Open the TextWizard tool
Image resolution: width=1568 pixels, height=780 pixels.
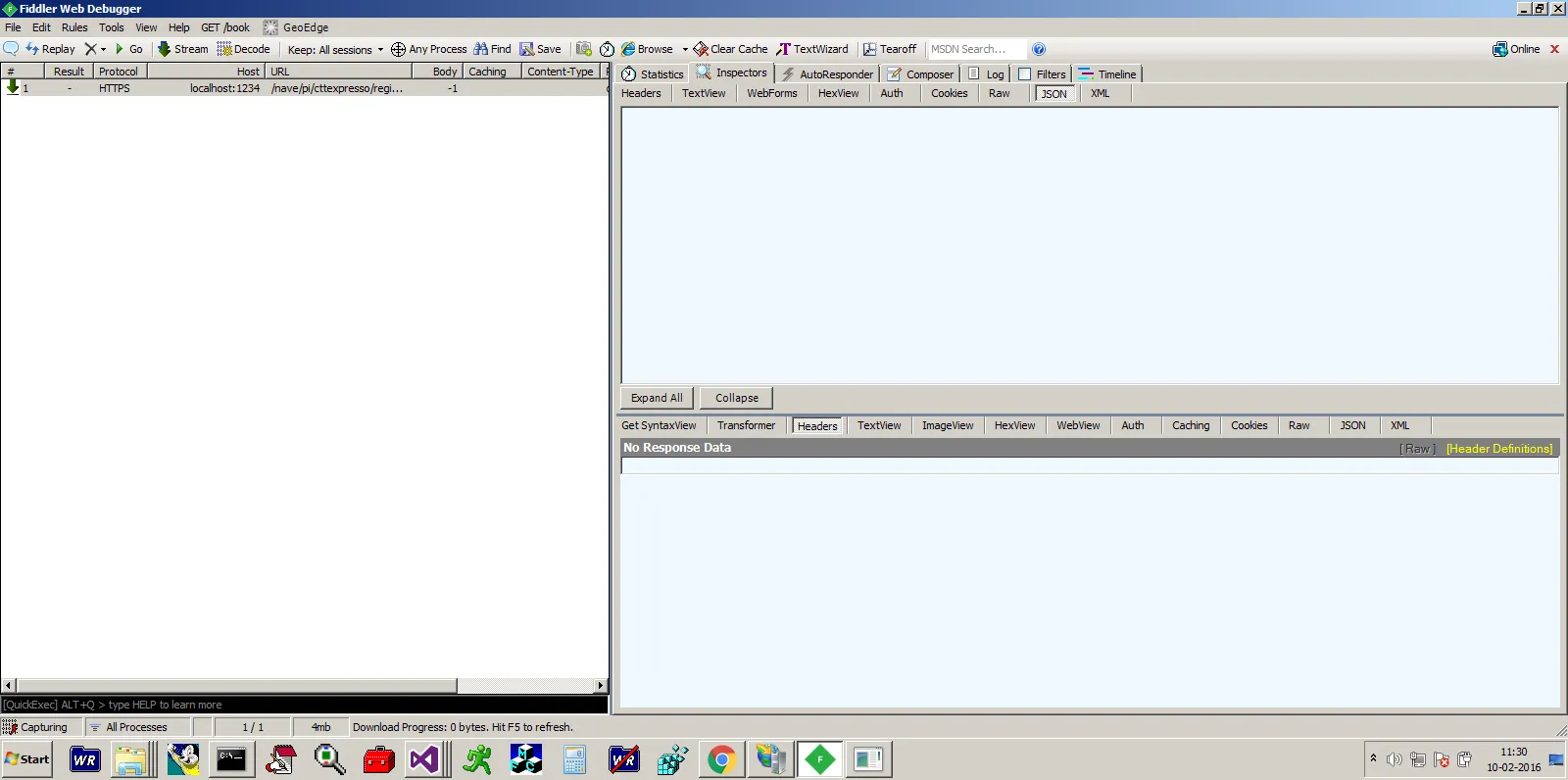(812, 49)
